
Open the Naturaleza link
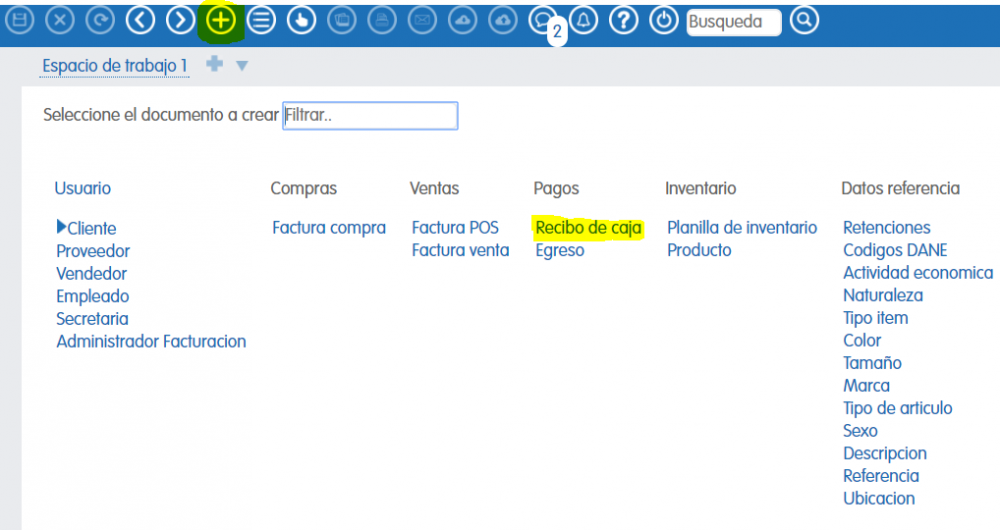pos(883,295)
